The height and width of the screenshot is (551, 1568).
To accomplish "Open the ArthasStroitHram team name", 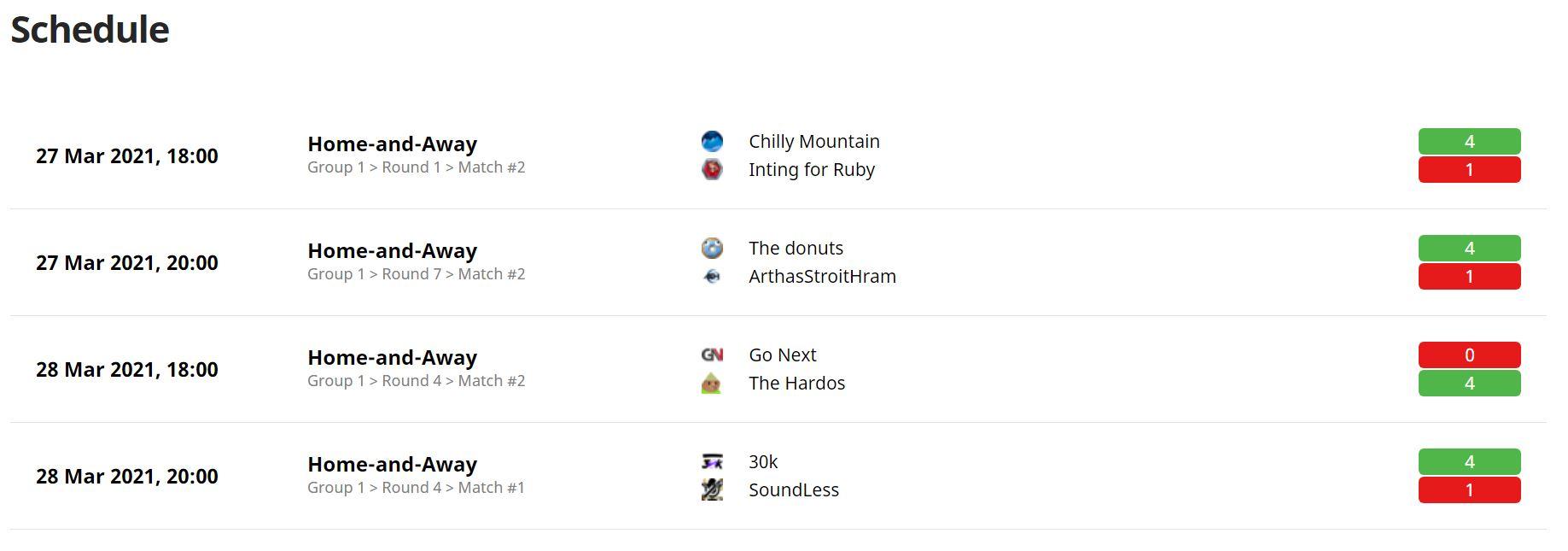I will 822,276.
